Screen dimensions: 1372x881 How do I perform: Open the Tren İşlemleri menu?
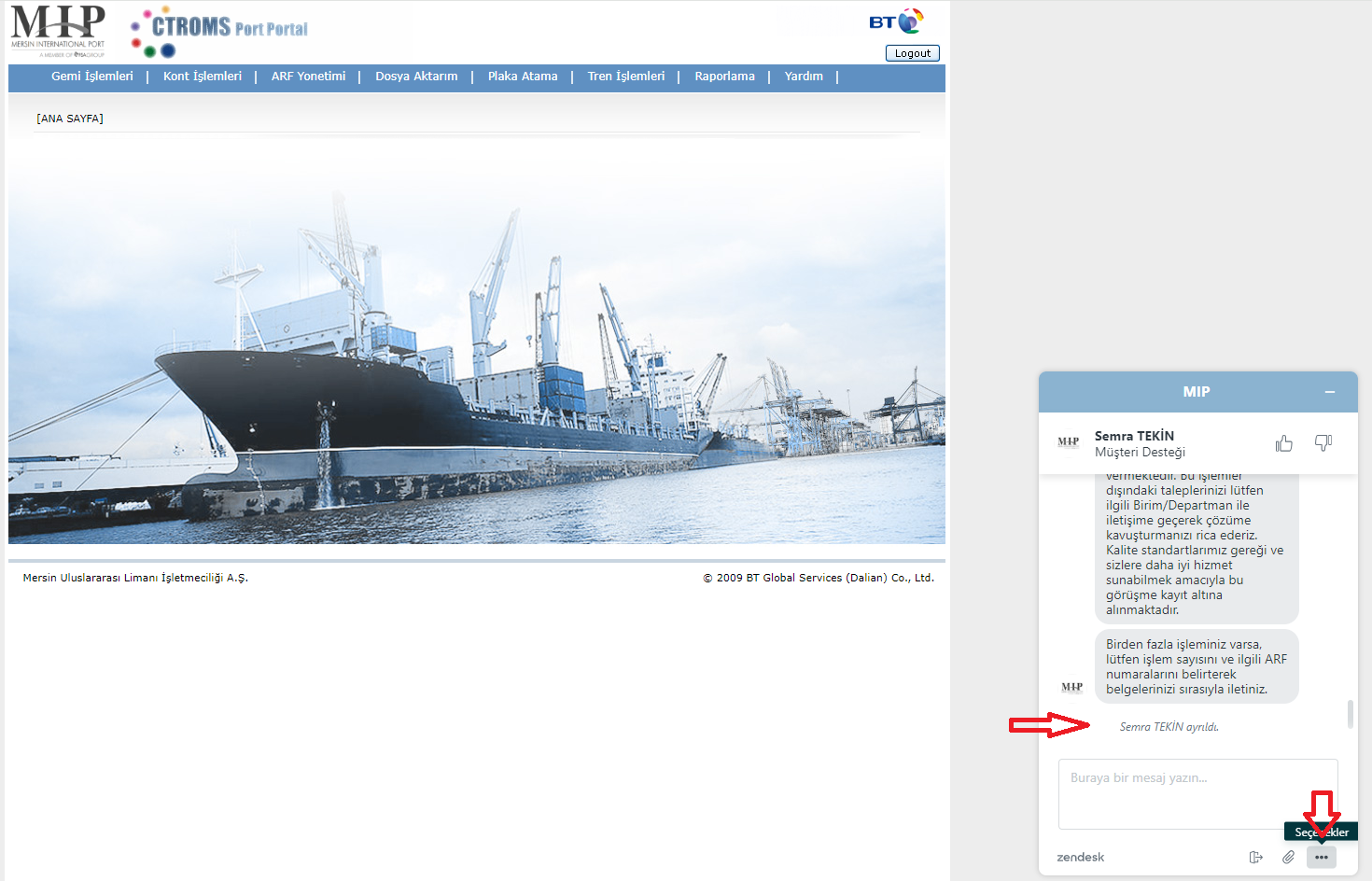pos(626,77)
